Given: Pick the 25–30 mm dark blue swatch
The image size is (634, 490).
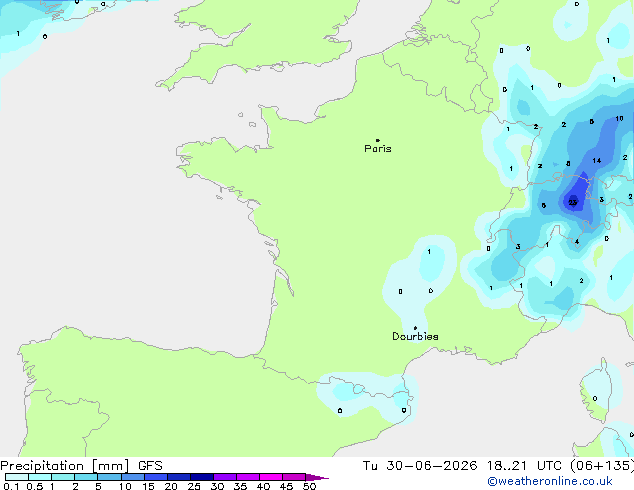Looking at the screenshot, I should [201, 477].
